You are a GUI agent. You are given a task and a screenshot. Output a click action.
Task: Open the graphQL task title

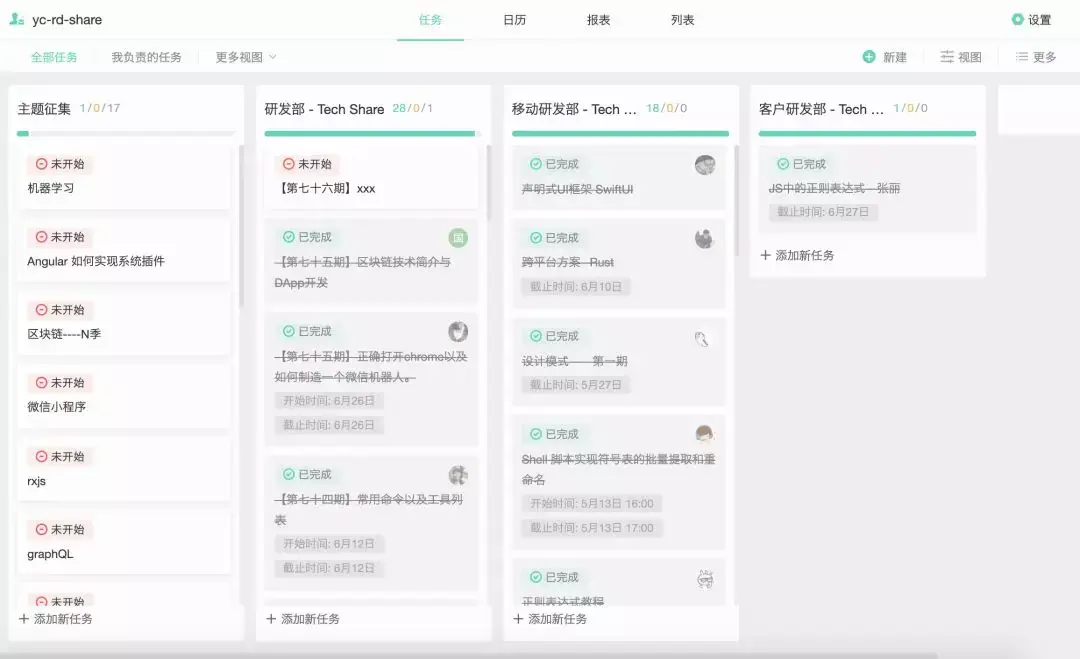pos(50,554)
